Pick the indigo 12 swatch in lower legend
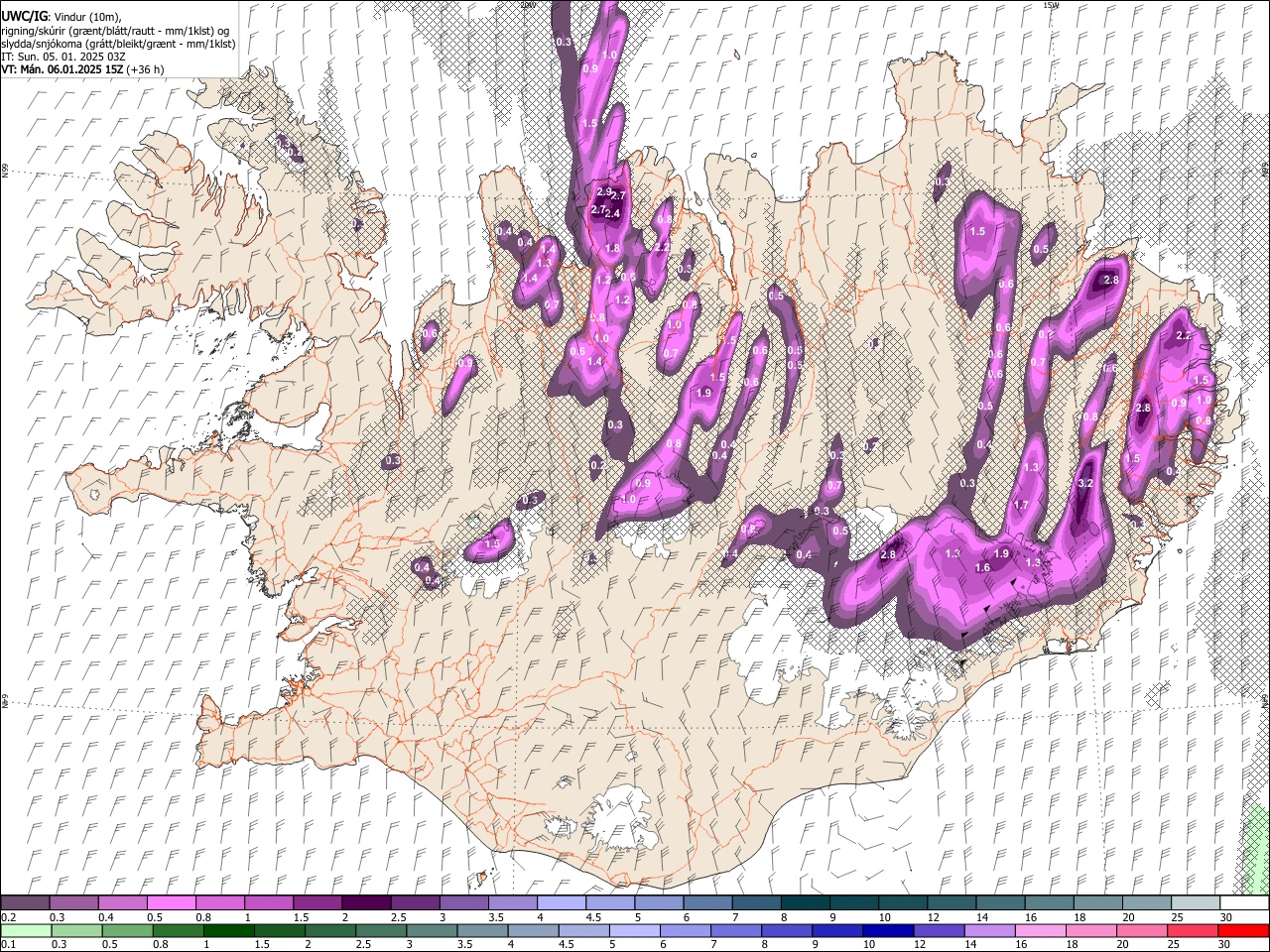Viewport: 1270px width, 952px height. tap(938, 931)
